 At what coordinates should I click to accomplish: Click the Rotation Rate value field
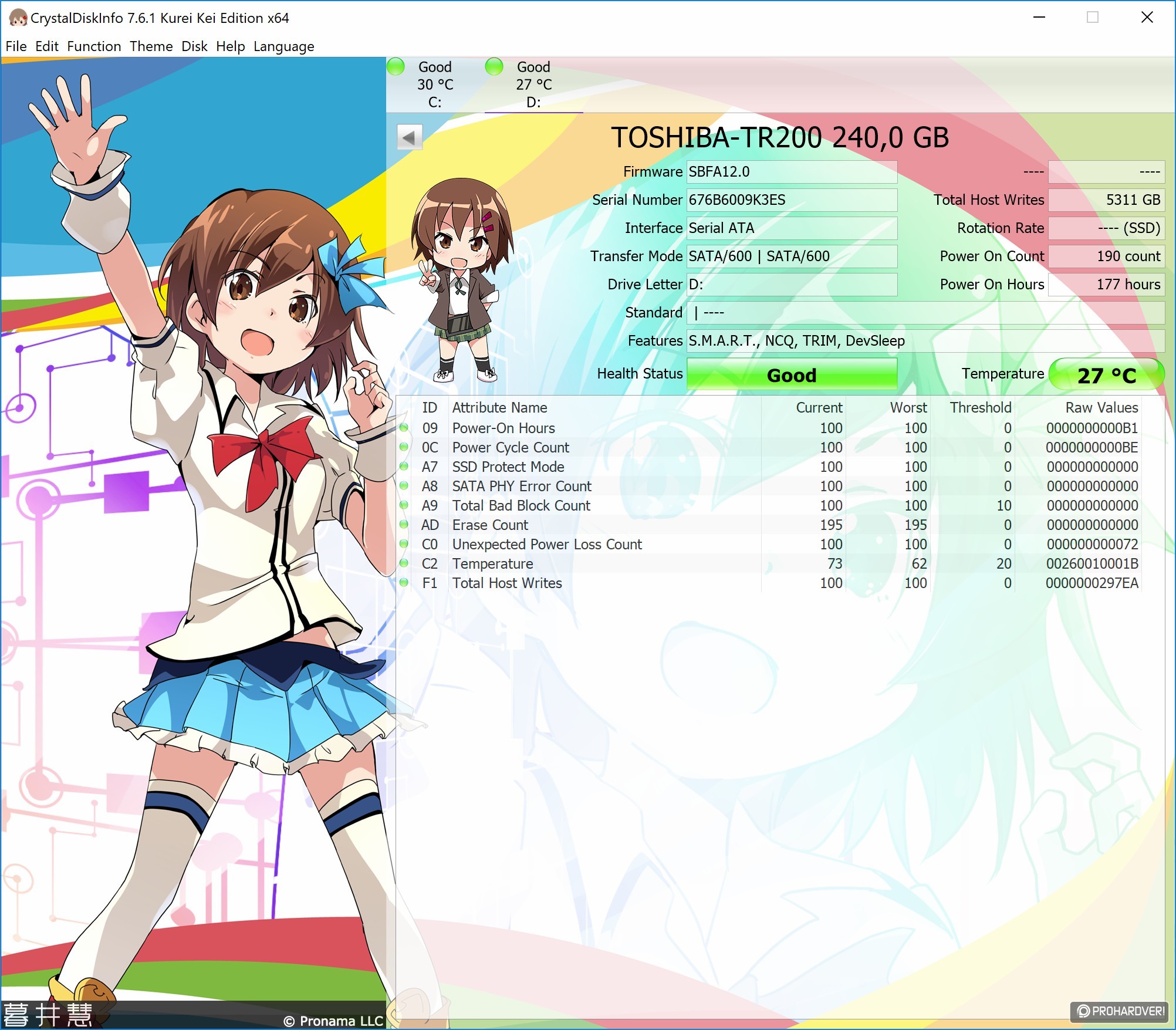pyautogui.click(x=1107, y=228)
